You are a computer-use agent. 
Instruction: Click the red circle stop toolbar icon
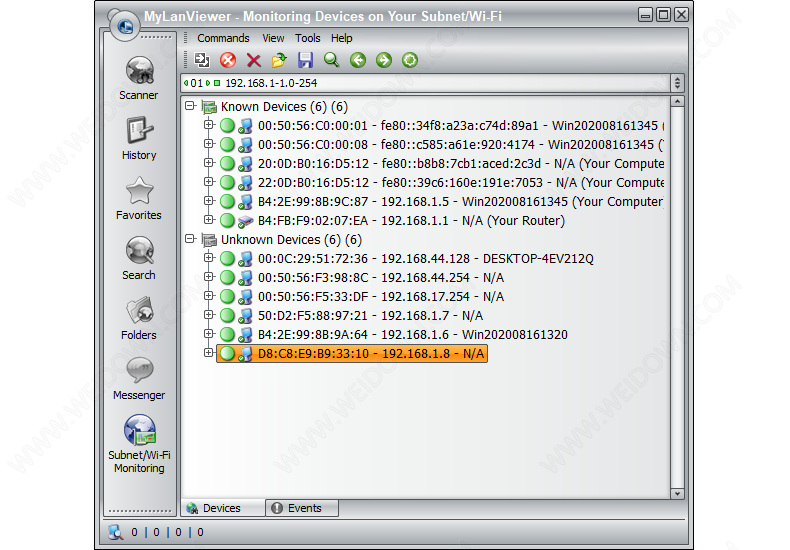click(228, 60)
